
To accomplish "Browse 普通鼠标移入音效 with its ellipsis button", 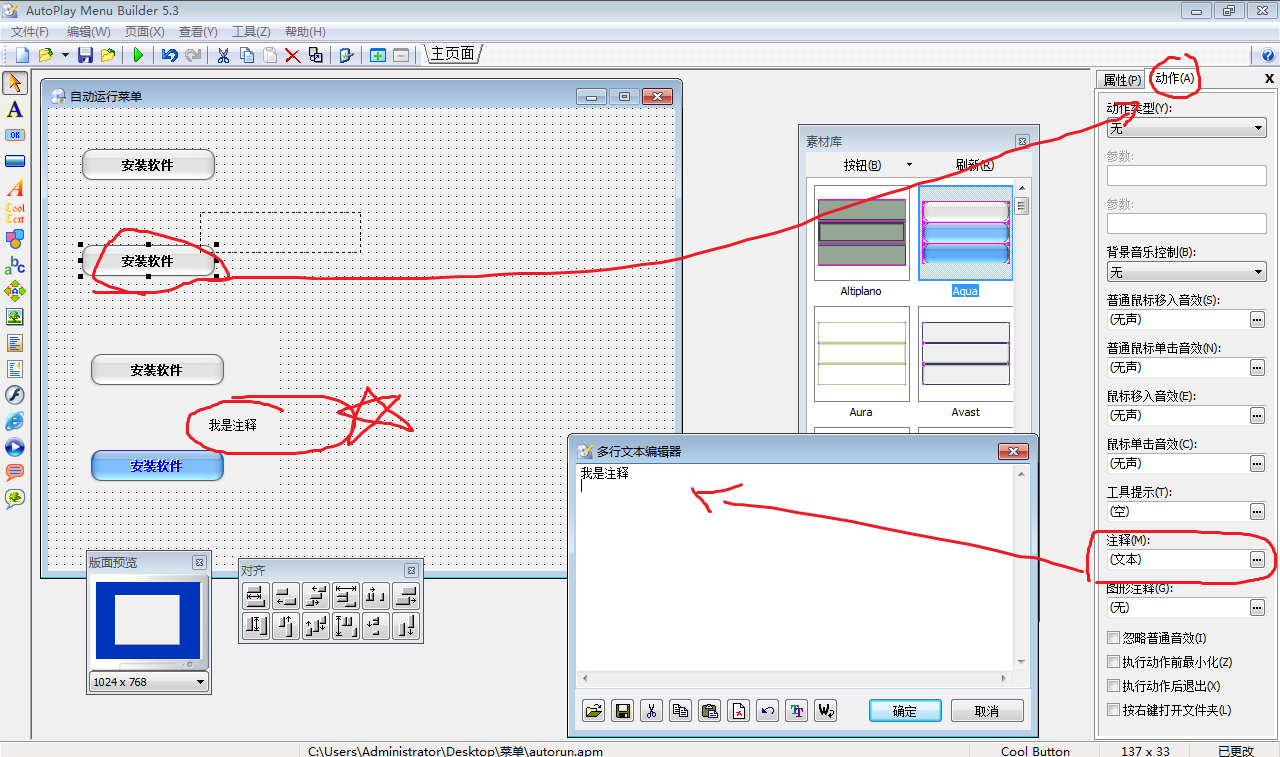I will 1258,320.
